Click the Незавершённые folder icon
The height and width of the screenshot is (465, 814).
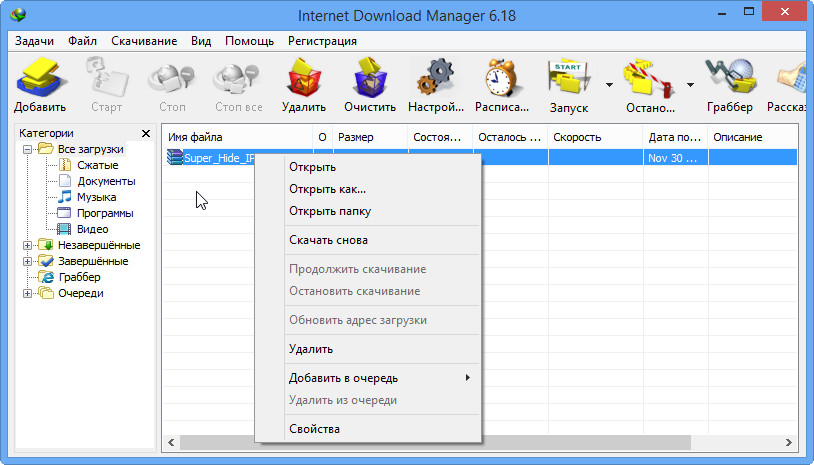[46, 245]
